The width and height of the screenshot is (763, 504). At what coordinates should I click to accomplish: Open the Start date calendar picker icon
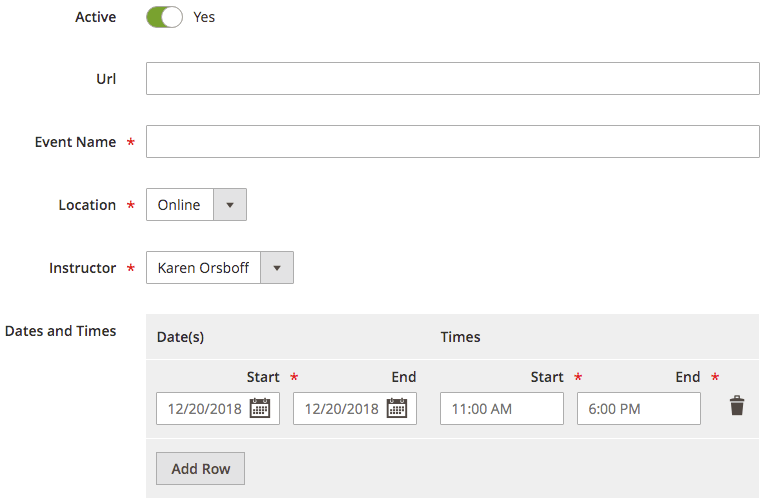[x=260, y=408]
